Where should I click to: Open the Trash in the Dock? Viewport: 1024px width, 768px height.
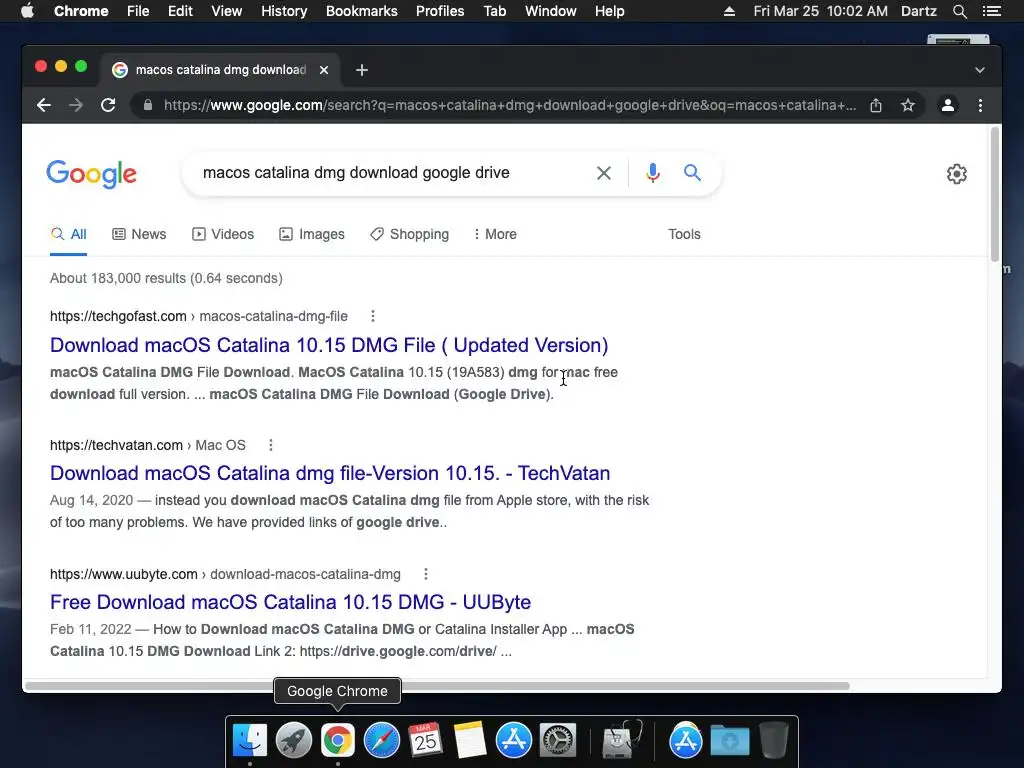coord(774,740)
